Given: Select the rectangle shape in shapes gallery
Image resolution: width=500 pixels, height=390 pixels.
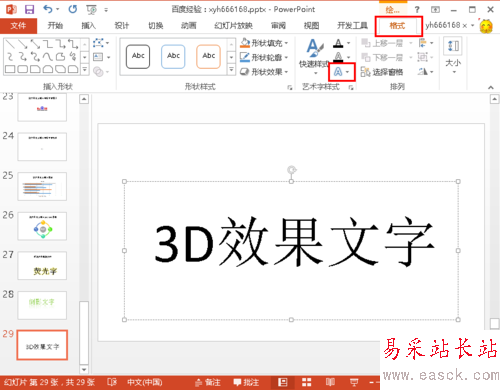Looking at the screenshot, I should [10, 69].
